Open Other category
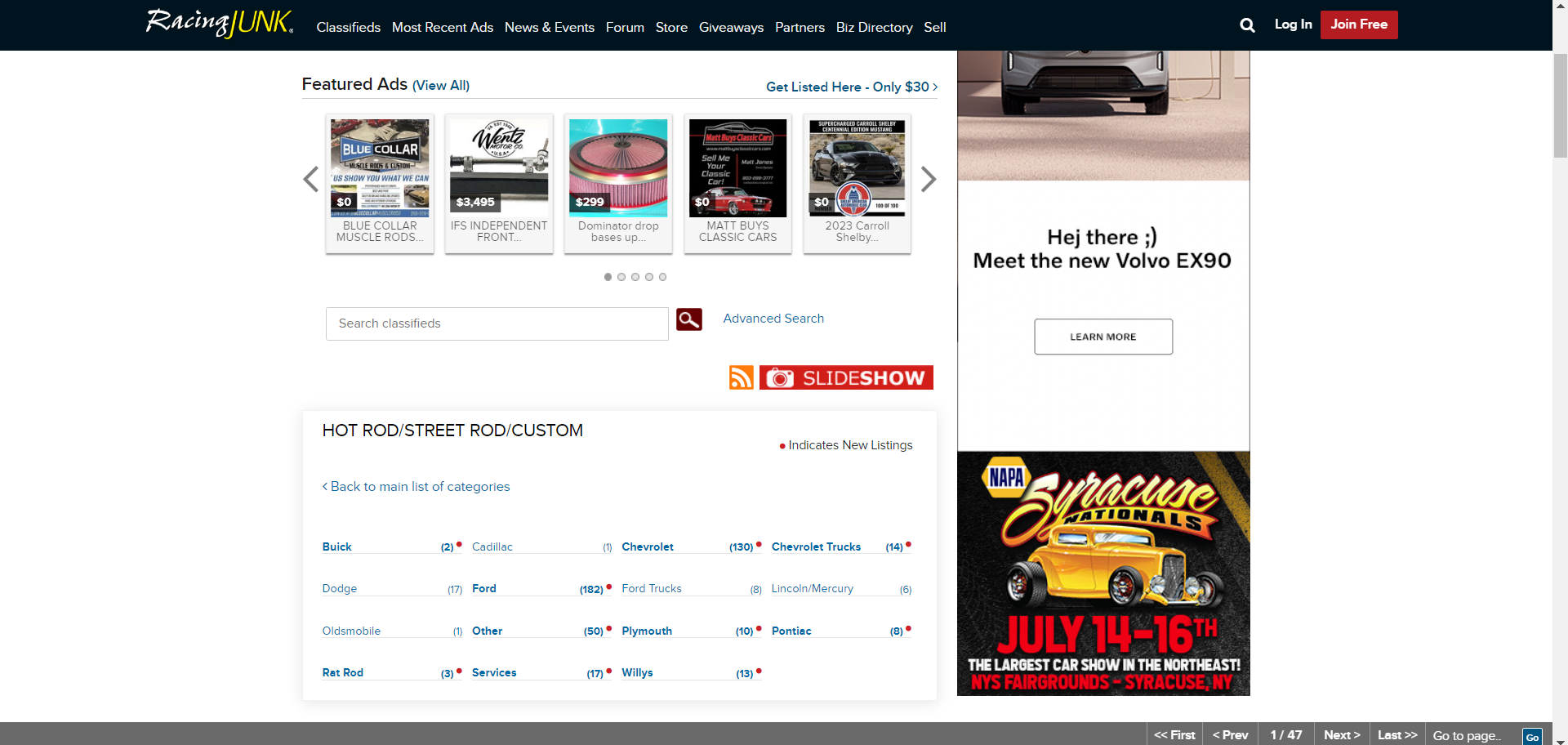Viewport: 1568px width, 745px height. [x=488, y=631]
